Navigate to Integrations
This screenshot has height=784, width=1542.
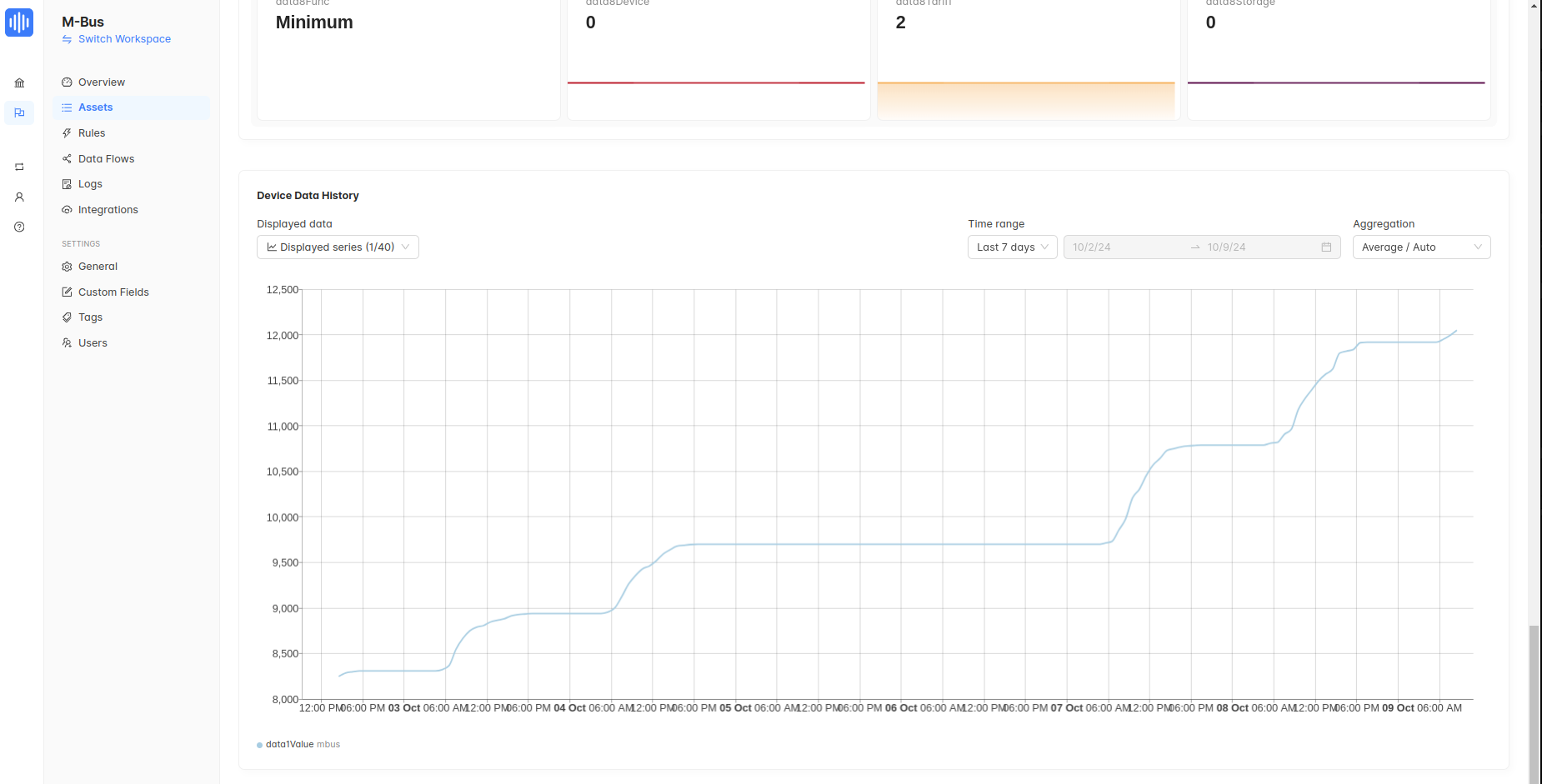point(108,209)
